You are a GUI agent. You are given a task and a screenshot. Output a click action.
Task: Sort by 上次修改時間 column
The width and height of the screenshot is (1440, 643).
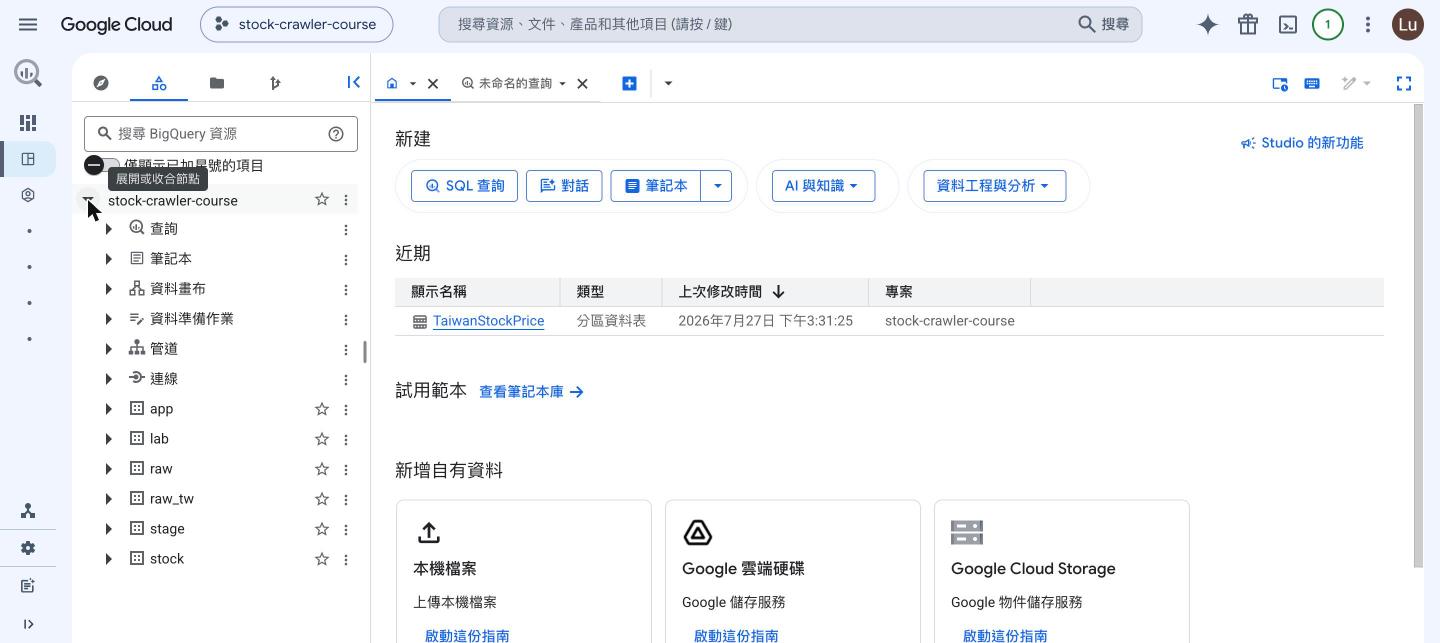click(731, 291)
